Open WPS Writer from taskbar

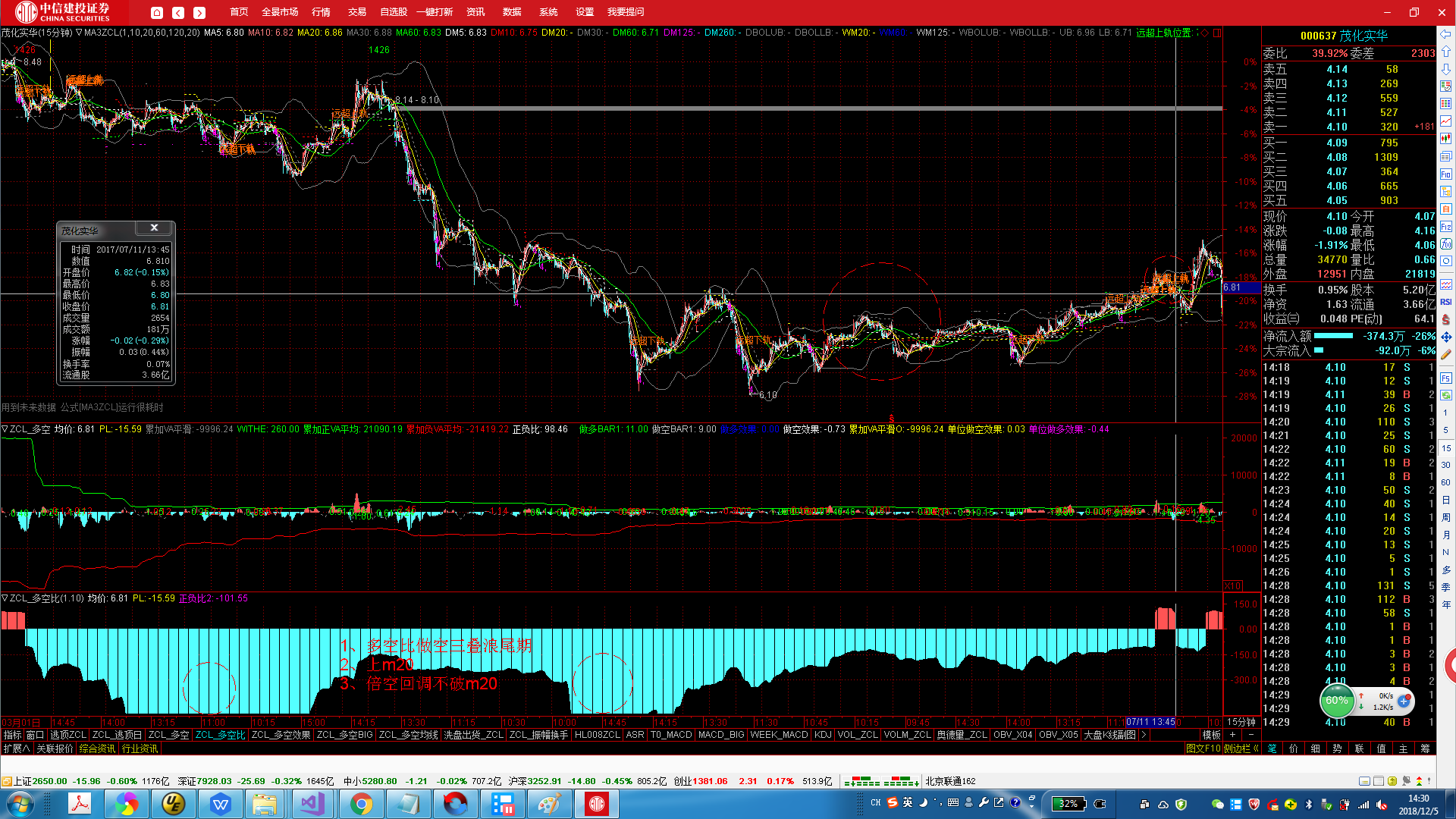point(221,804)
